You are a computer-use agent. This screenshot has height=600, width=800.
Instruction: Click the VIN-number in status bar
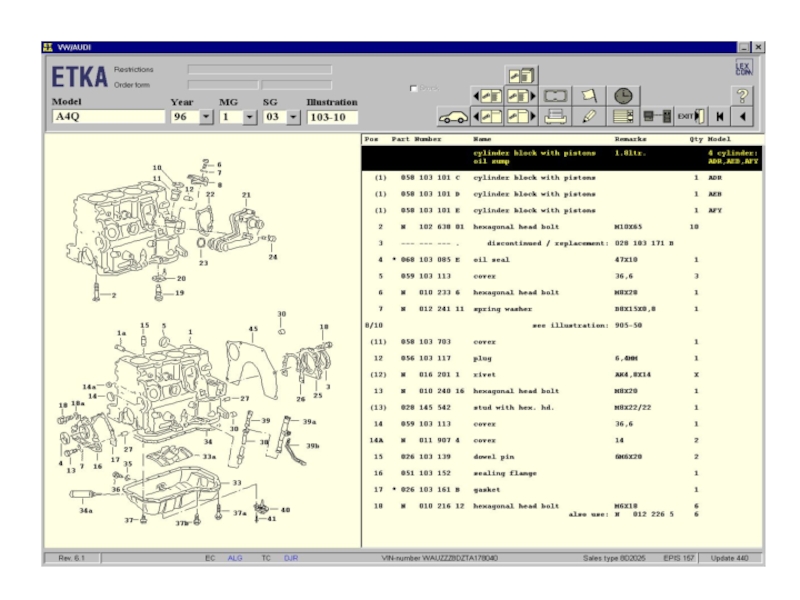point(440,558)
